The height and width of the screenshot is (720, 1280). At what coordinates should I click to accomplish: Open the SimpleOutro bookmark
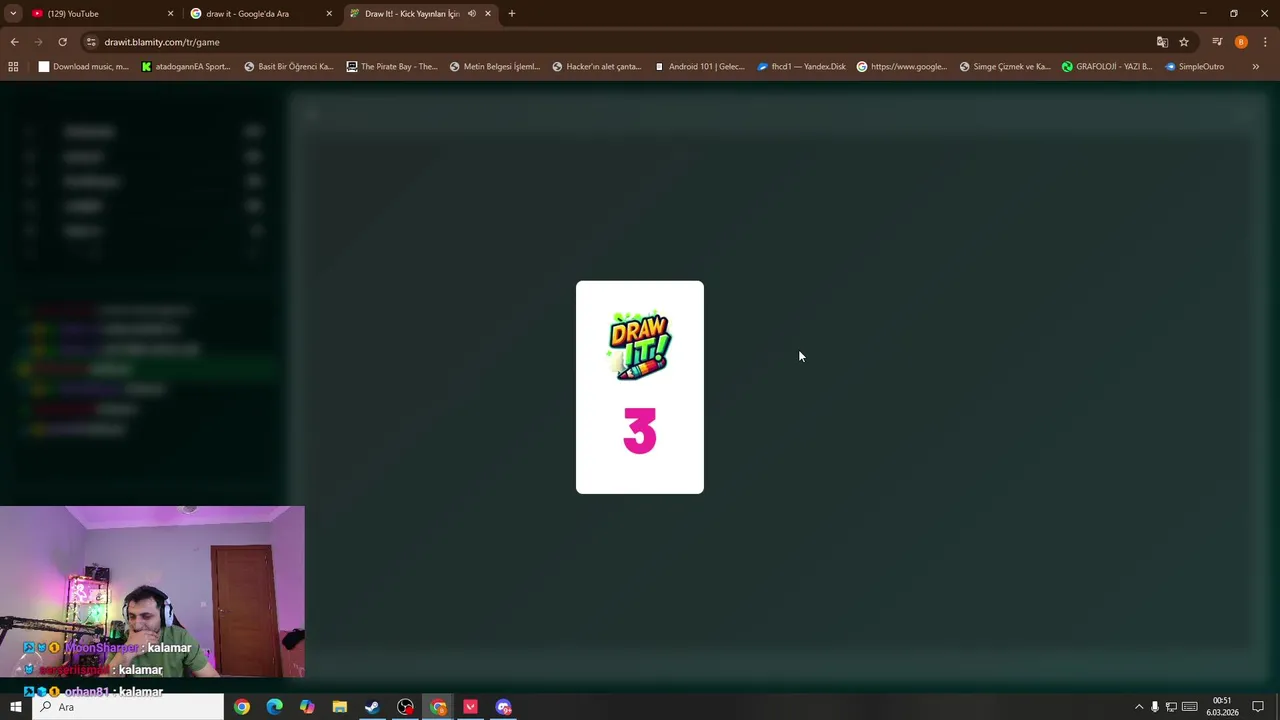tap(1195, 67)
